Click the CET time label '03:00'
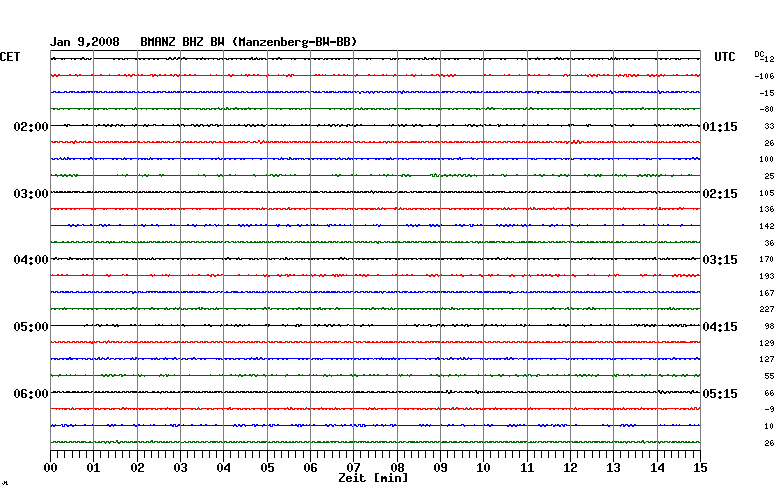 pos(31,194)
